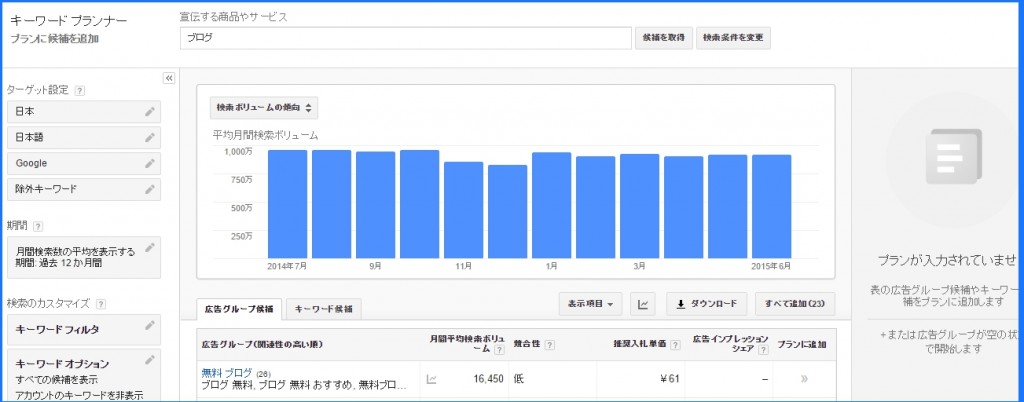Show trend chart icon in 無料 ブログ row

[432, 379]
